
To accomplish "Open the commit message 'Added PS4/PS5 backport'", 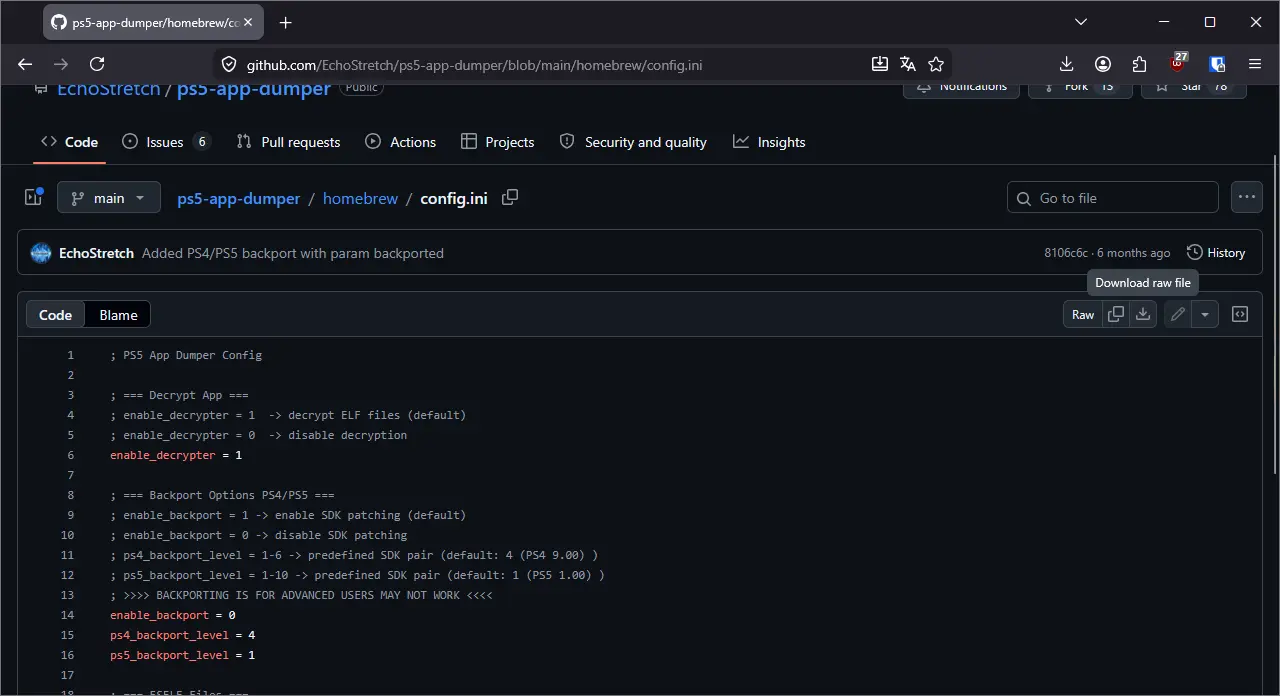I will [293, 253].
